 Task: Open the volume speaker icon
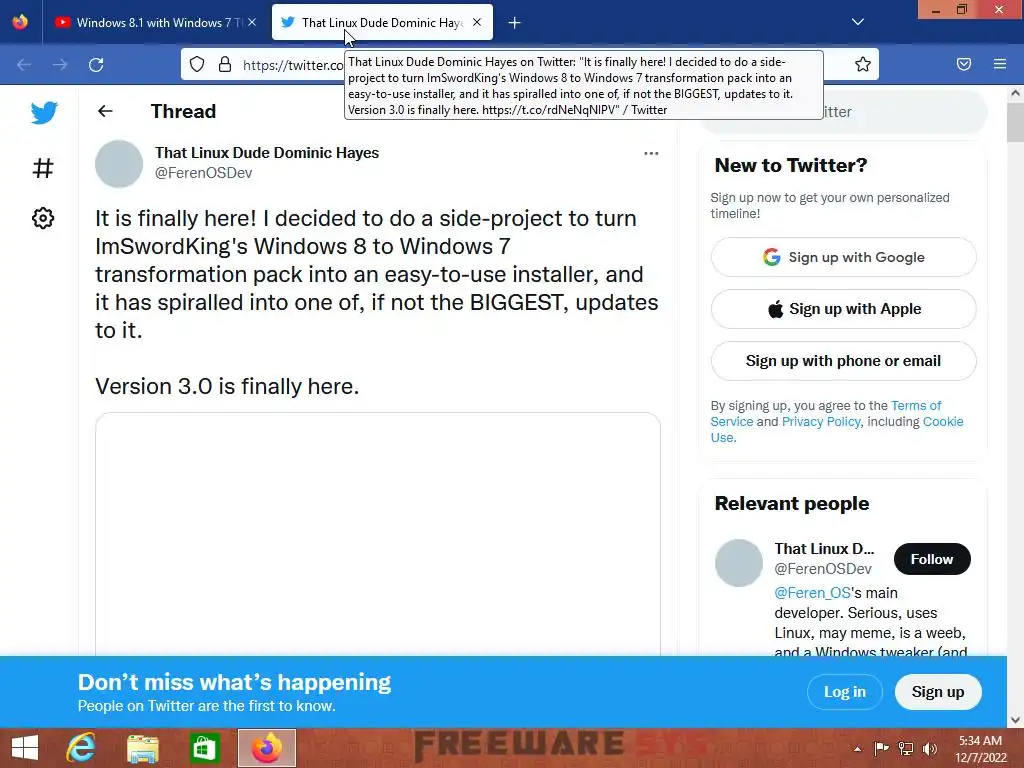point(930,748)
